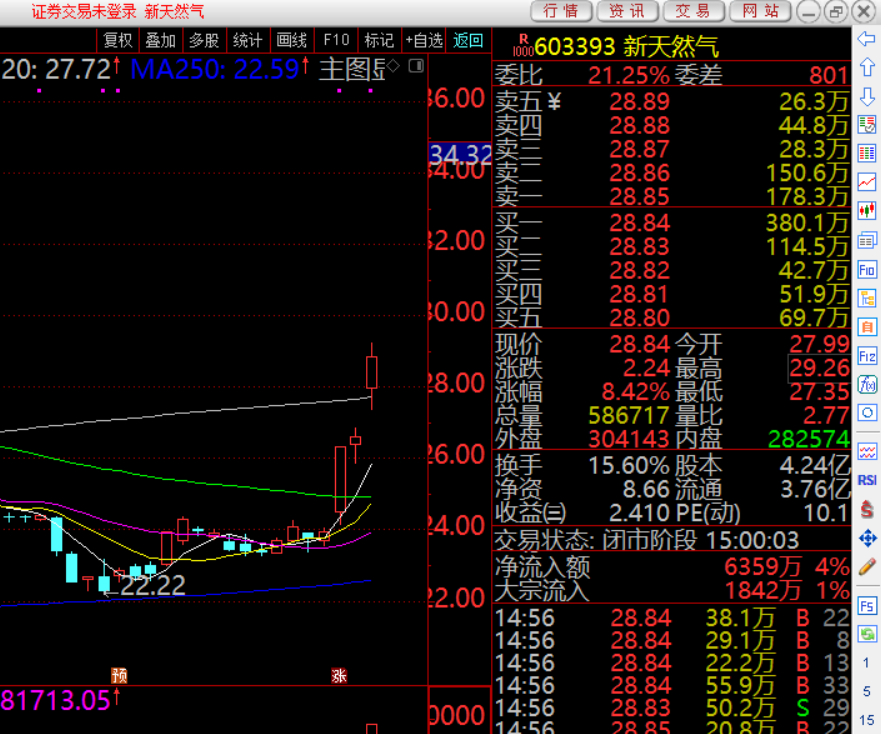
Task: Expand the 主图 indicator diamond marker
Action: tap(394, 66)
